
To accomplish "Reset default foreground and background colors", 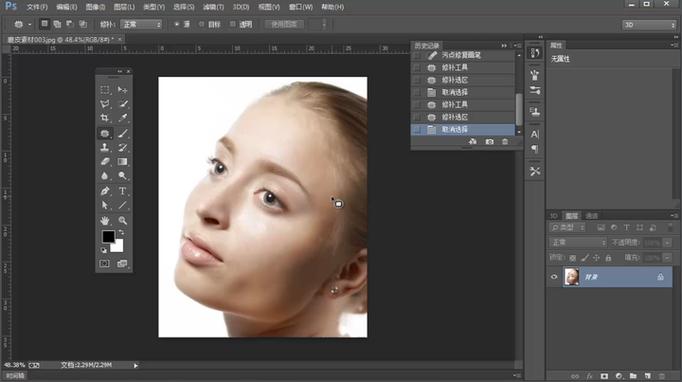I will [104, 250].
